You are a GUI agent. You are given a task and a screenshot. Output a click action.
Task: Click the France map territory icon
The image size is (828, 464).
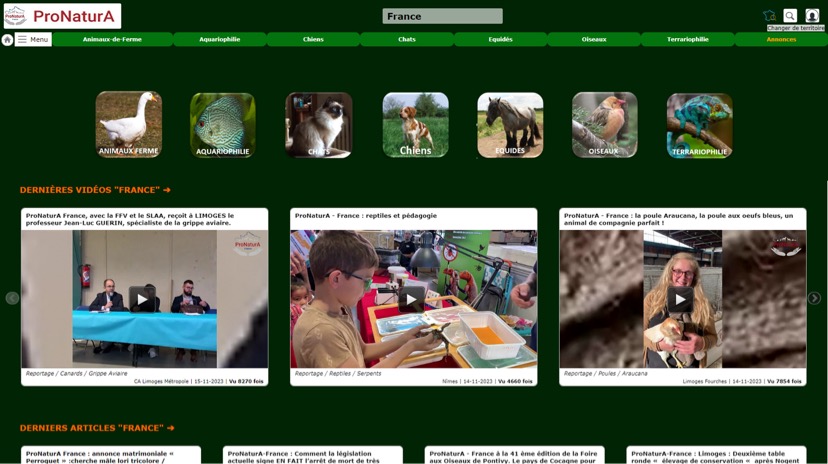769,16
